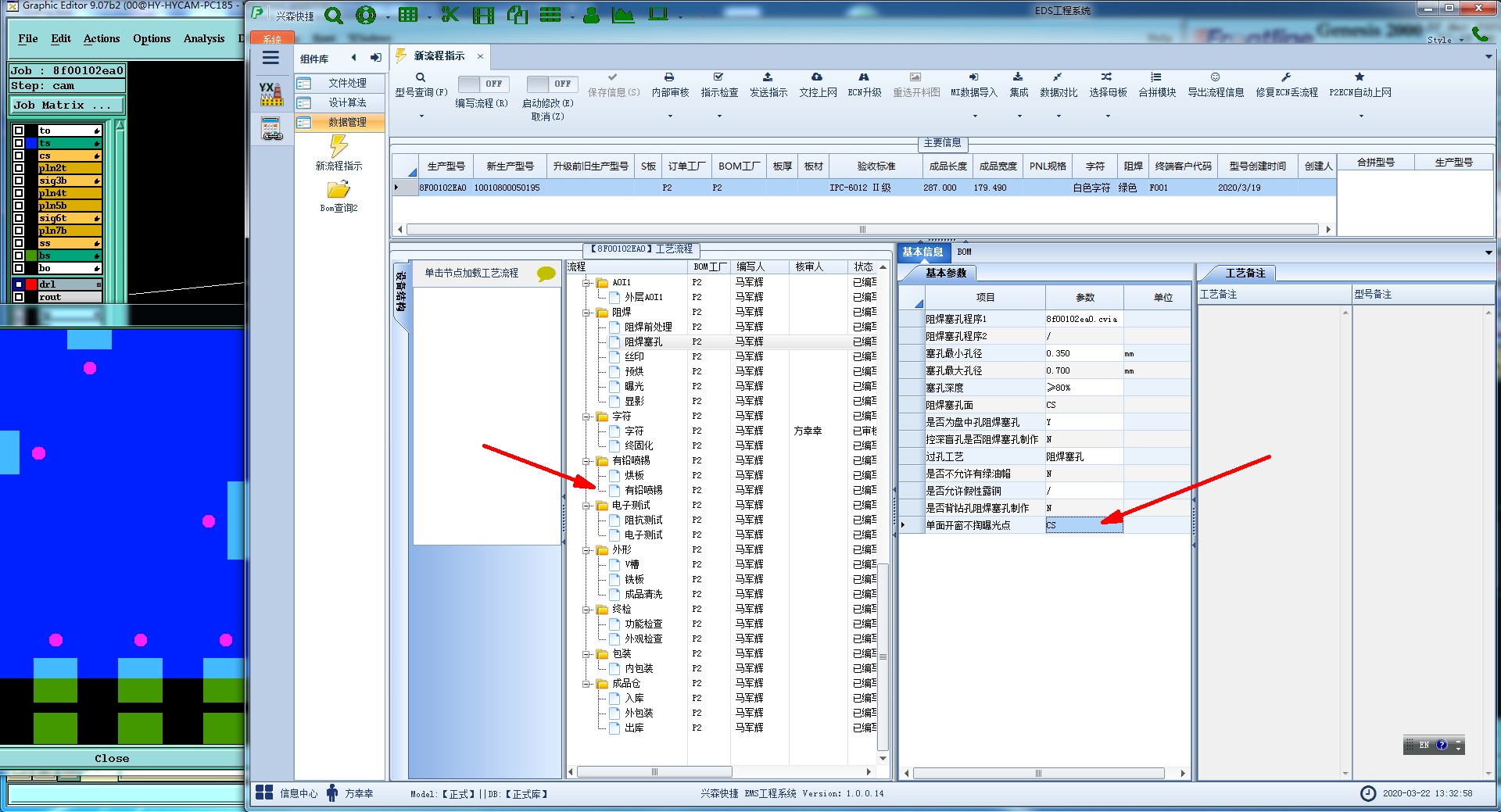Open 新流程指示 lightning icon in component library
The image size is (1501, 812).
point(339,146)
